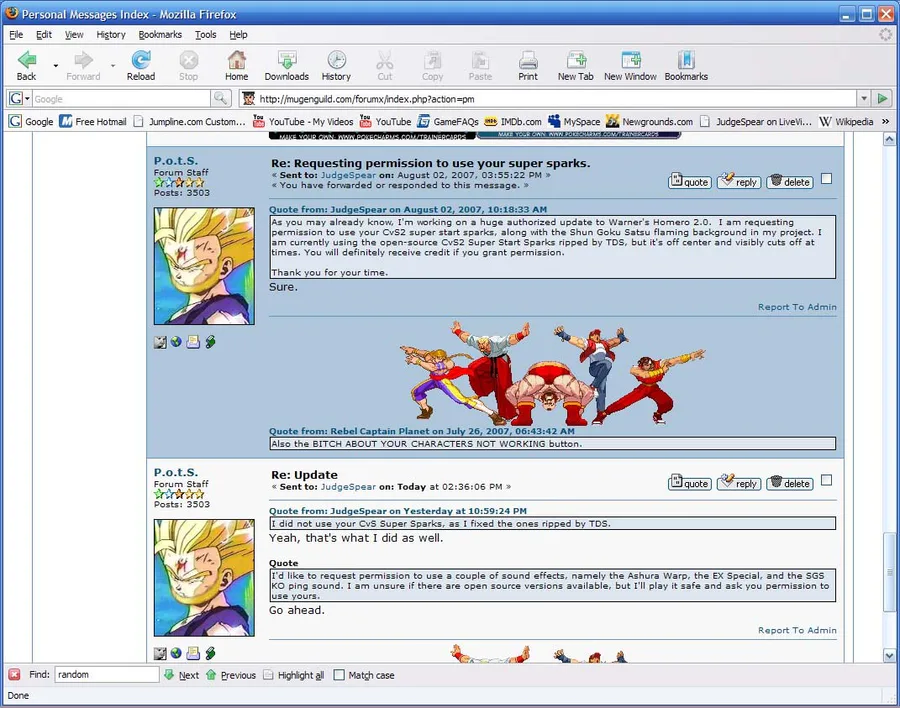The height and width of the screenshot is (708, 900).
Task: Click the Find text field
Action: pyautogui.click(x=107, y=675)
